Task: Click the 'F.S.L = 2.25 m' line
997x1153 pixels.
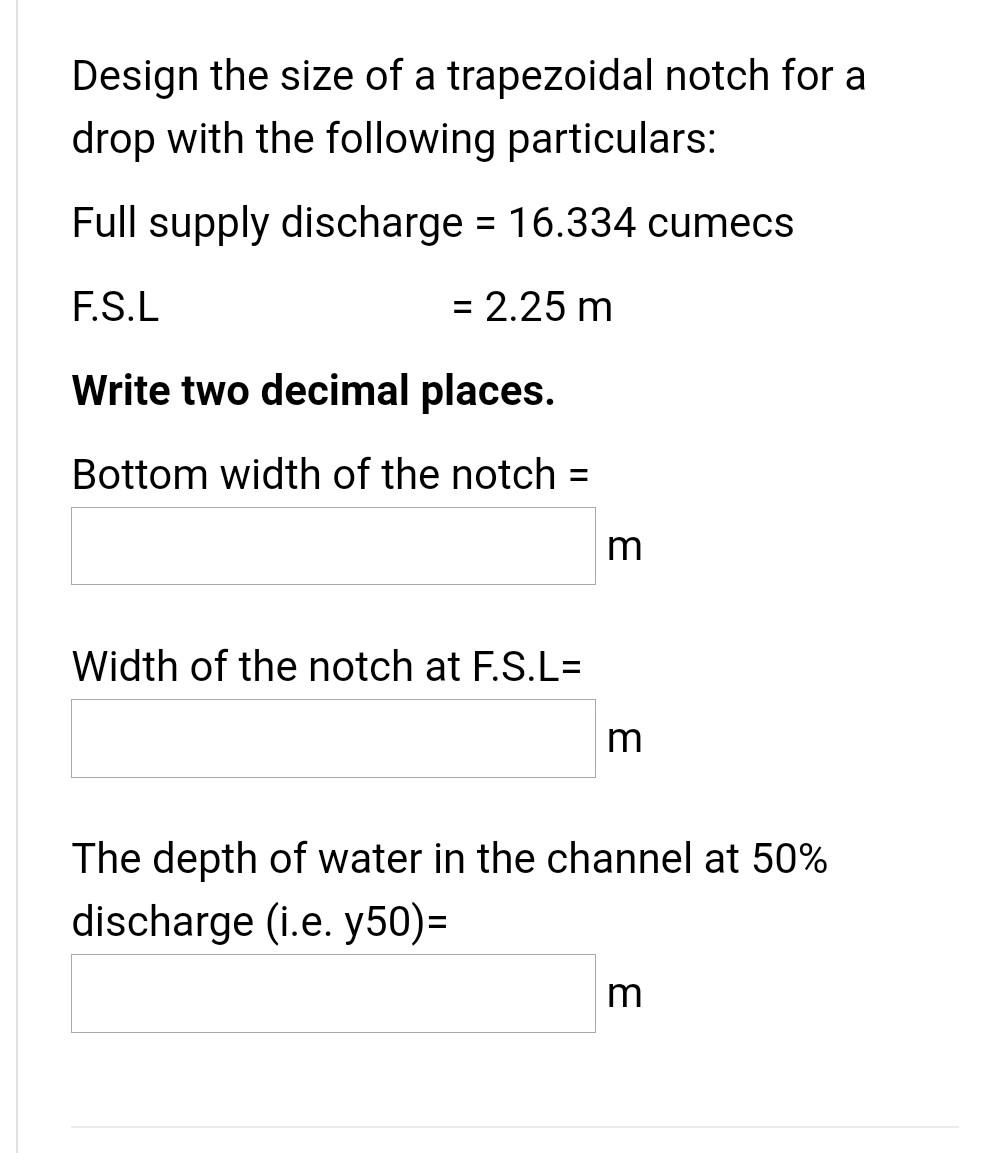Action: [340, 306]
